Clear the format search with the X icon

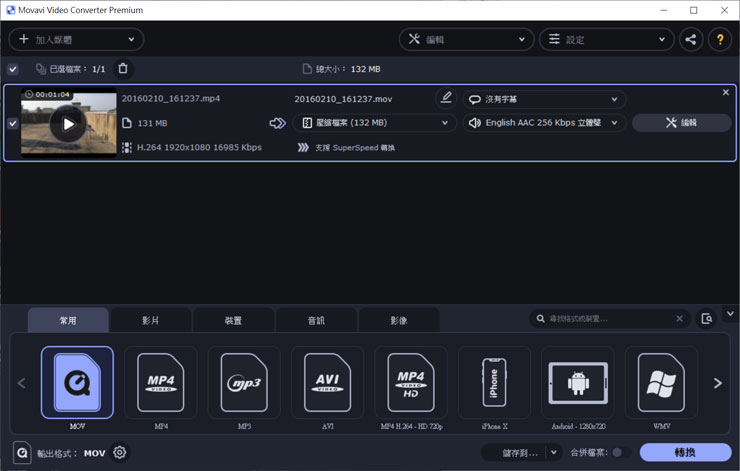679,319
